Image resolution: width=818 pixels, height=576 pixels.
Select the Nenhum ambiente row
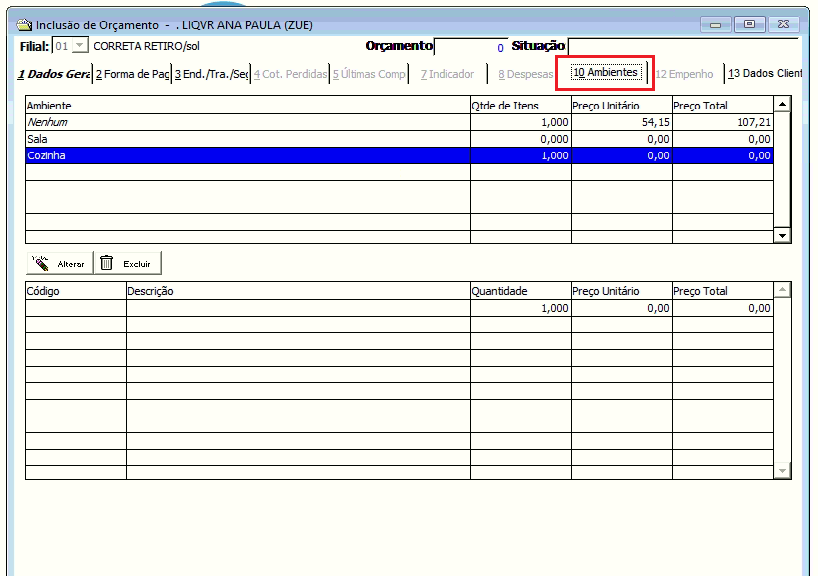click(400, 122)
